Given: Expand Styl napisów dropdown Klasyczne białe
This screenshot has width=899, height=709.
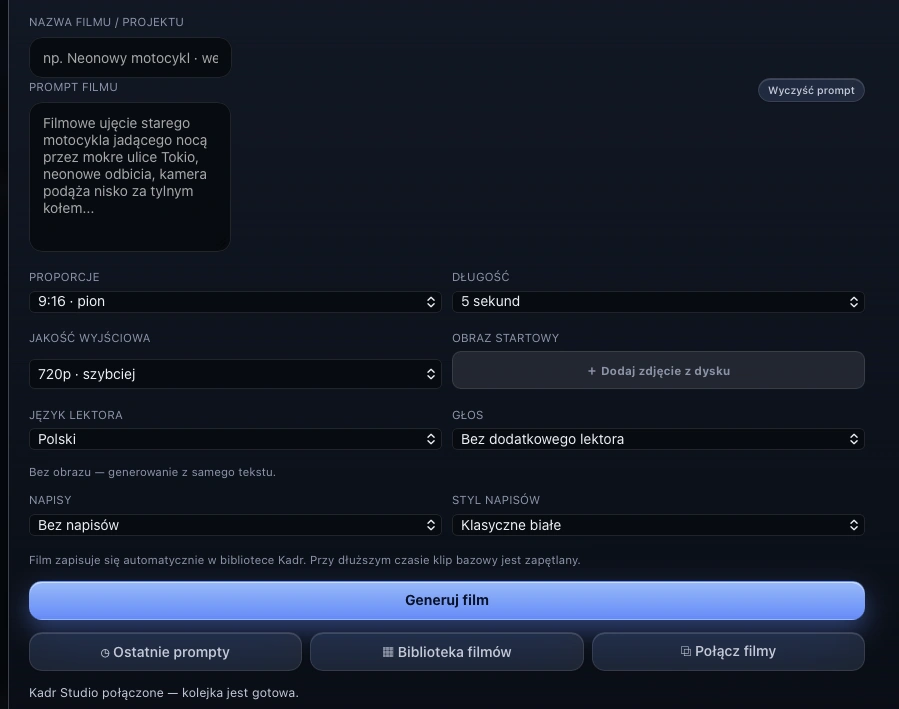Looking at the screenshot, I should click(x=658, y=525).
